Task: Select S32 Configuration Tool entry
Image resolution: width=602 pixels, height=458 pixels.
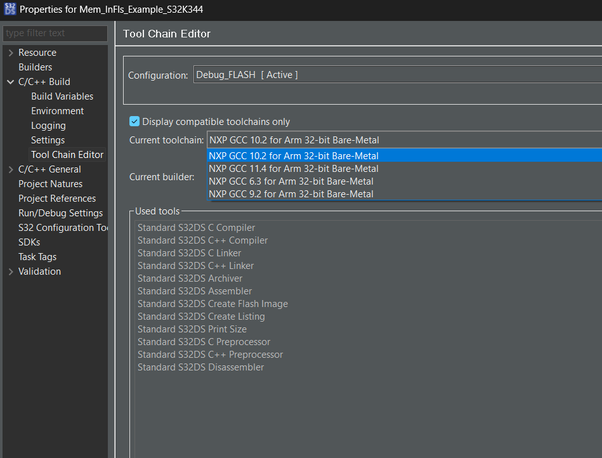Action: point(63,228)
